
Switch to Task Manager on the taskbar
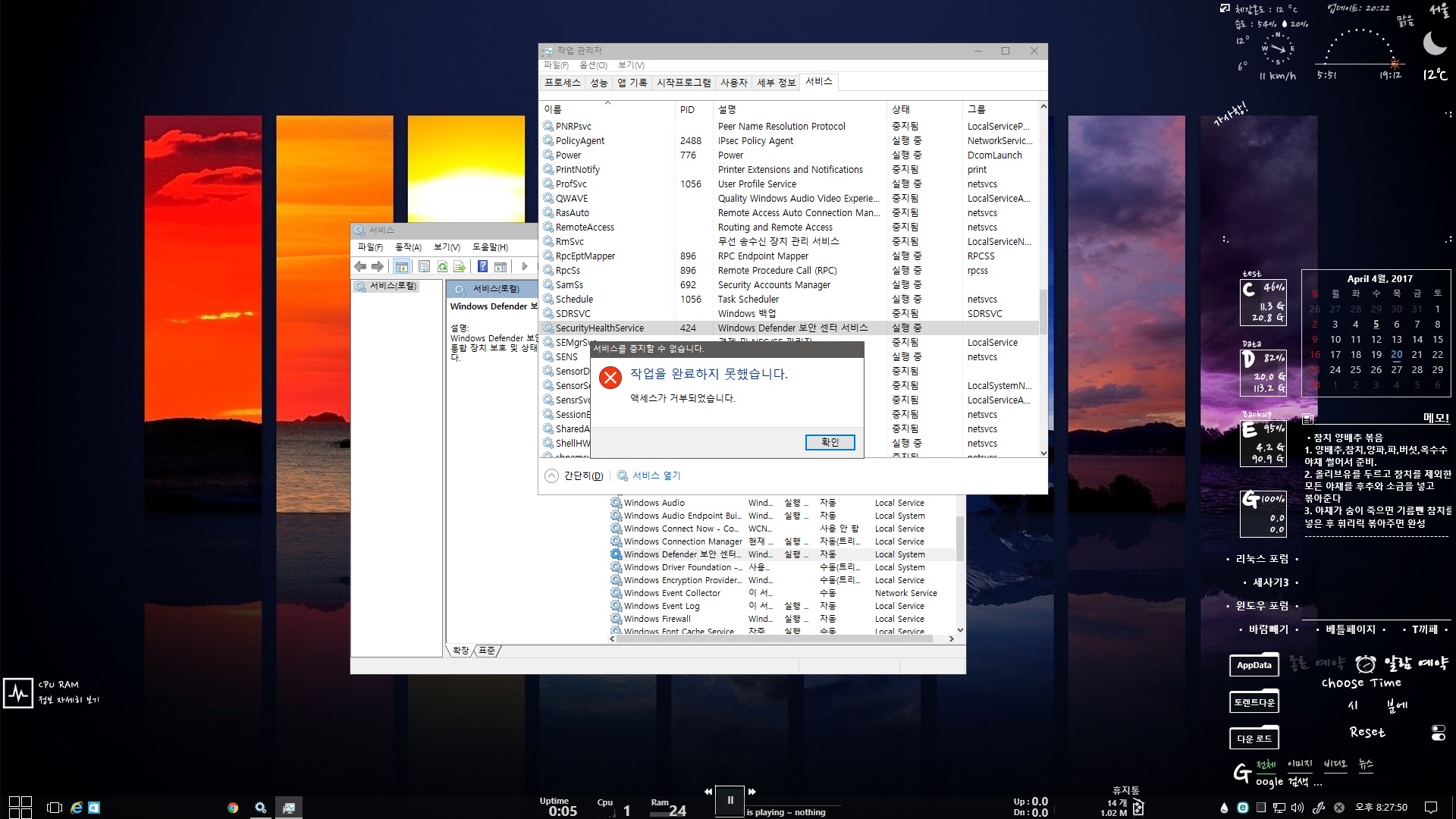tap(289, 808)
